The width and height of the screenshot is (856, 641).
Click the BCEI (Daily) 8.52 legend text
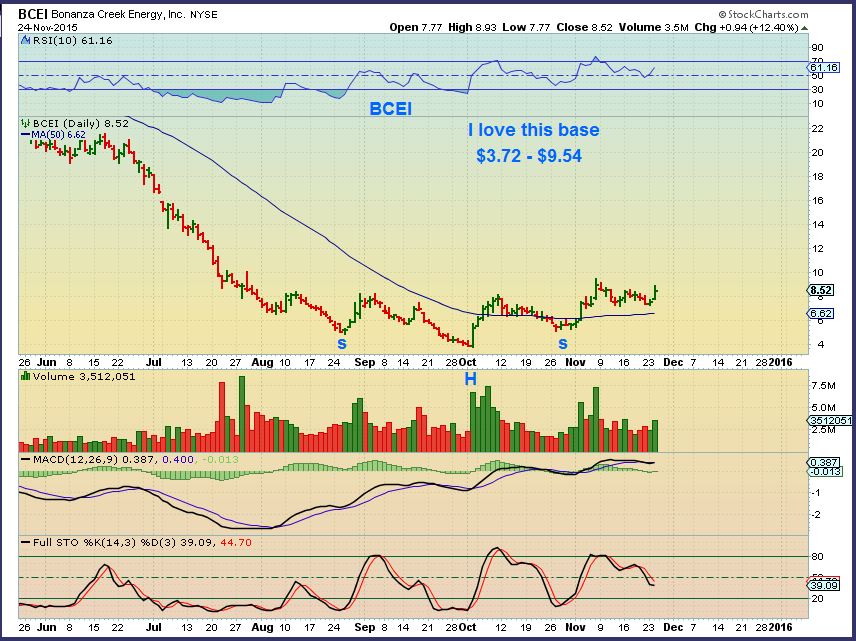click(80, 123)
